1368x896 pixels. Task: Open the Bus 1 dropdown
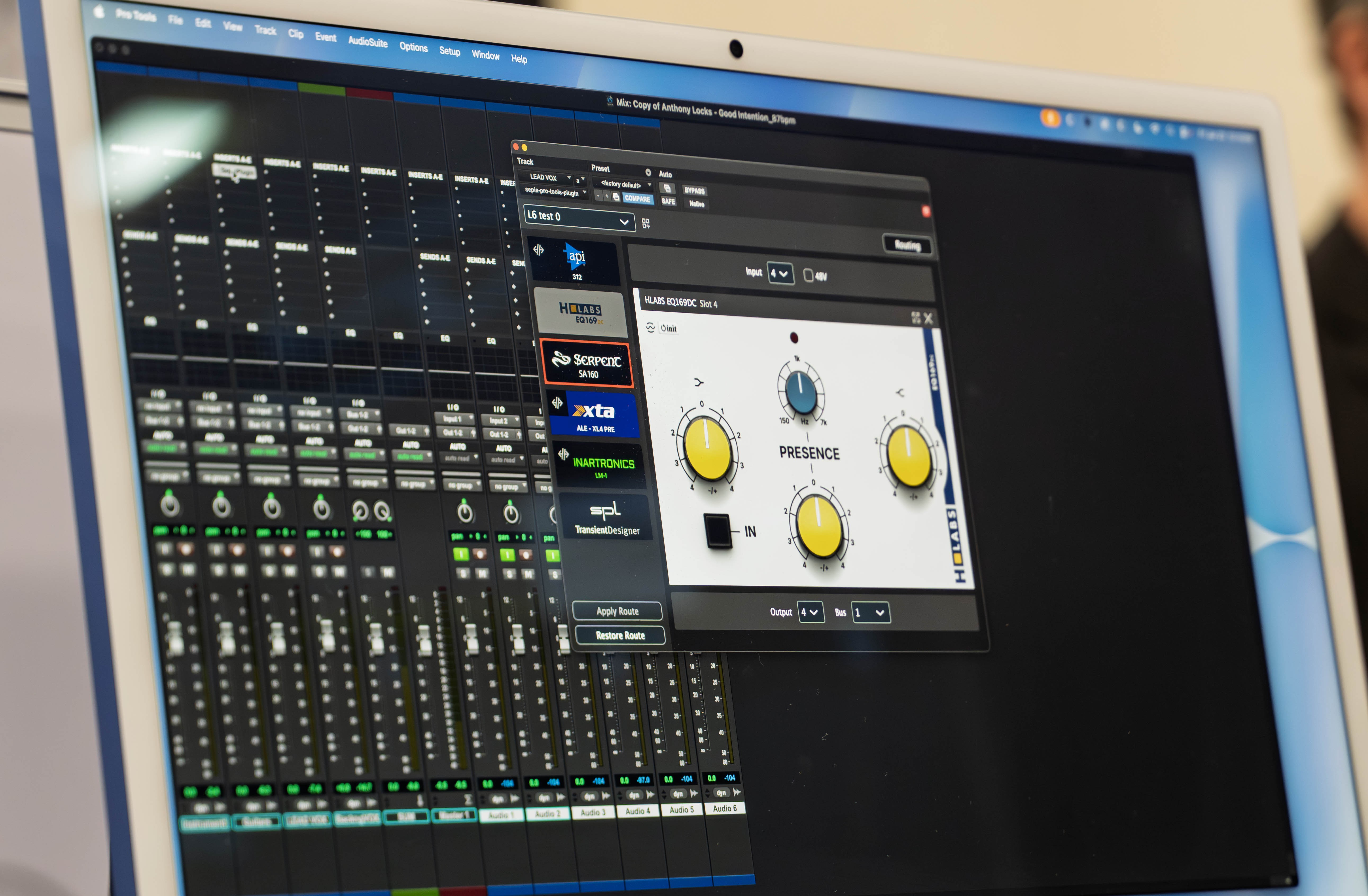pyautogui.click(x=870, y=613)
